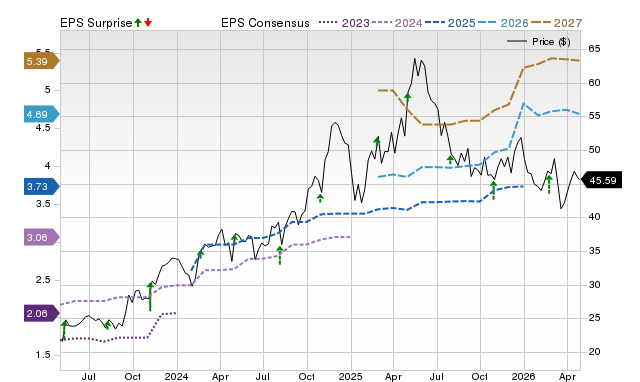Toggle the 2026 EPS consensus legend entry
Image resolution: width=640 pixels, height=382 pixels.
tap(503, 23)
